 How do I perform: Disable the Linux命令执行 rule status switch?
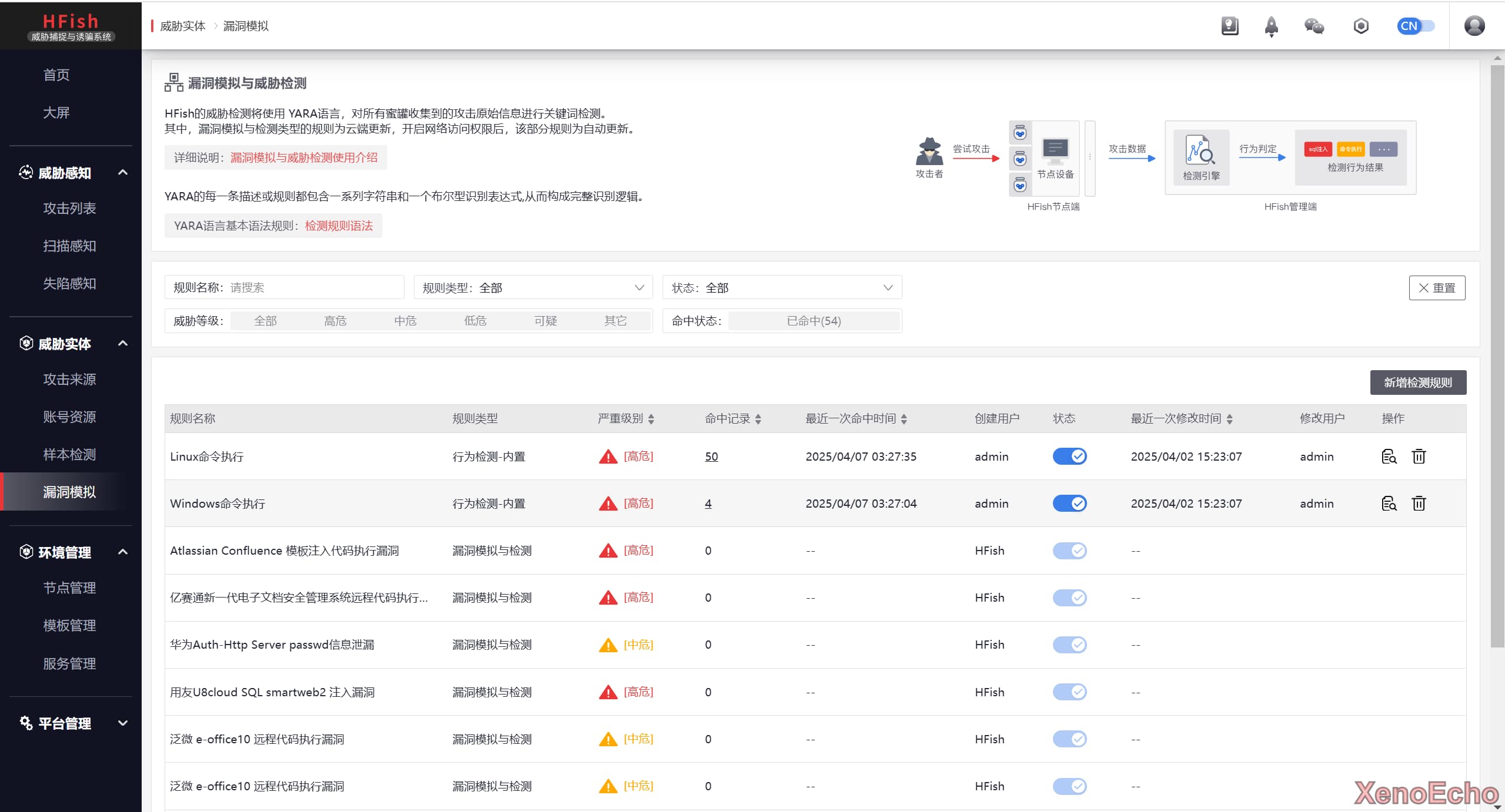1069,457
